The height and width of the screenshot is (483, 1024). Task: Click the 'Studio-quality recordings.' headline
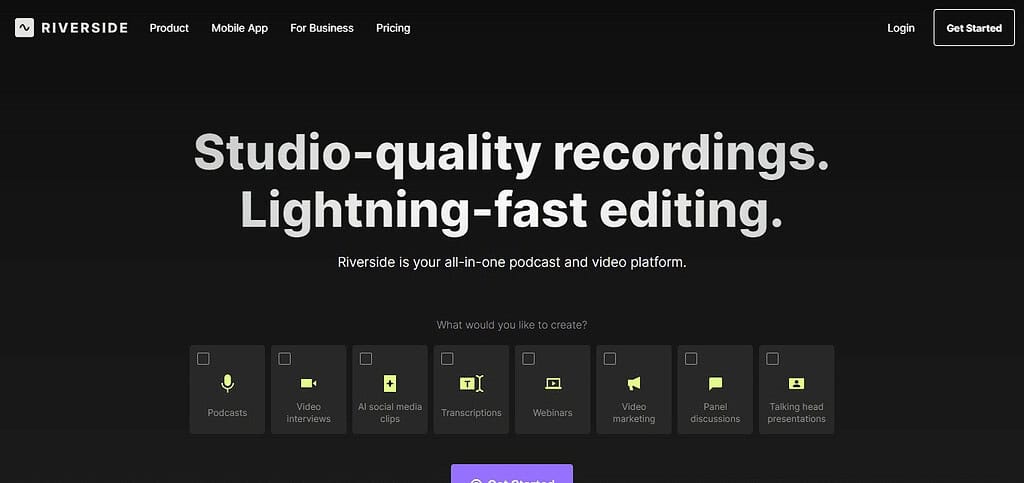tap(512, 155)
